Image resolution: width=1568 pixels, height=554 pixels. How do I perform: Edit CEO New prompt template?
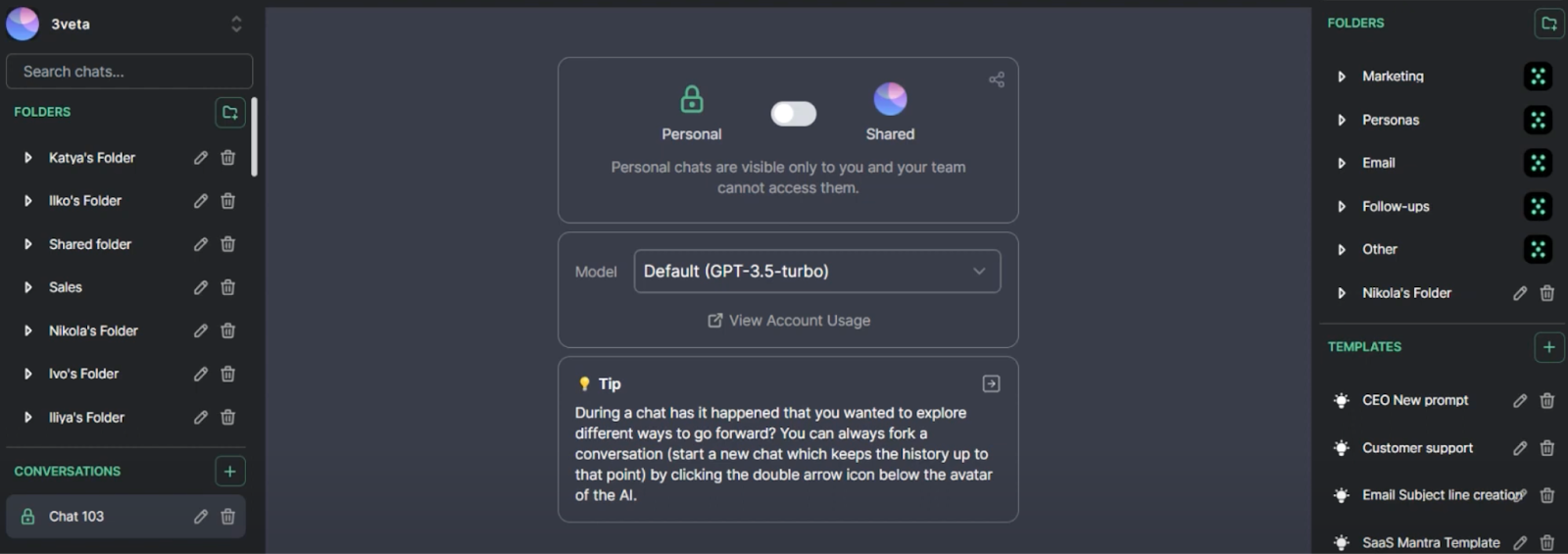coord(1519,400)
